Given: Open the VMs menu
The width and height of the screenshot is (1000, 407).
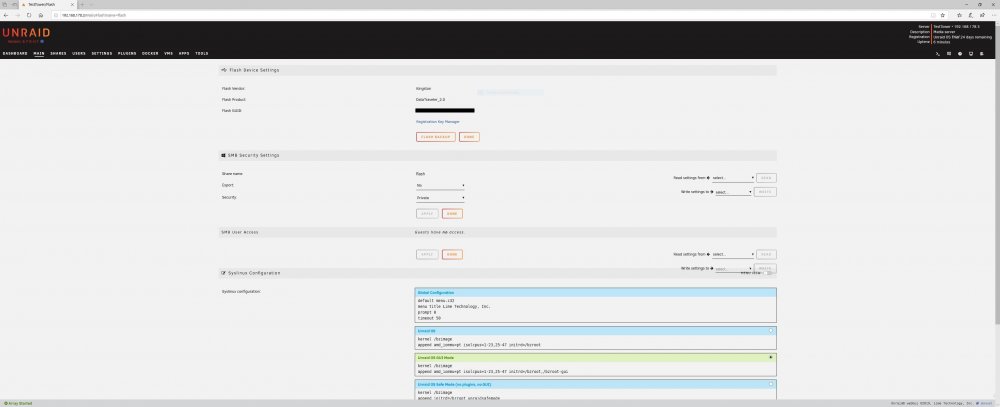Looking at the screenshot, I should [168, 54].
